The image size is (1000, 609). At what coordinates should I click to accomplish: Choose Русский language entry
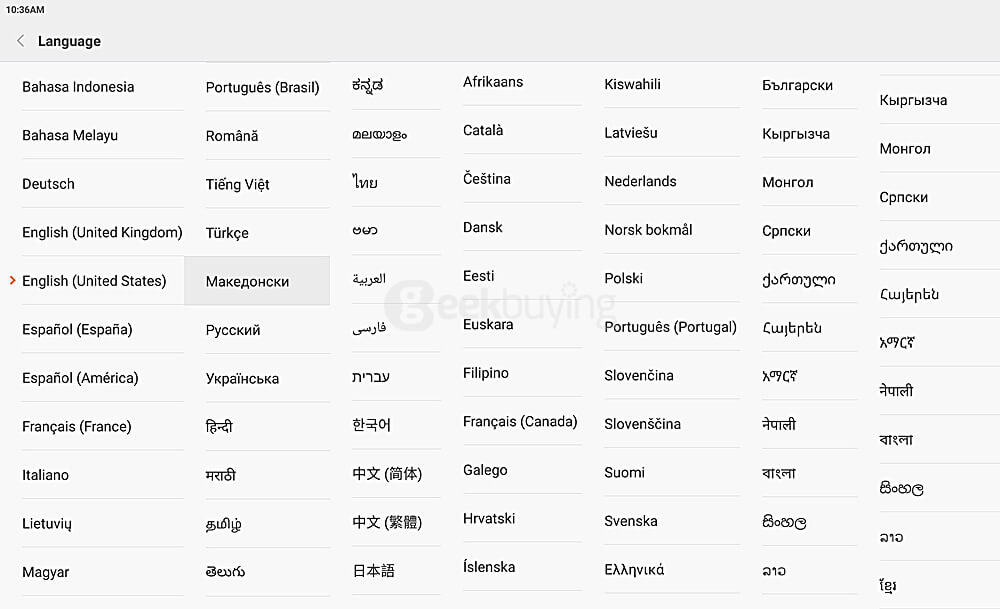pyautogui.click(x=233, y=330)
